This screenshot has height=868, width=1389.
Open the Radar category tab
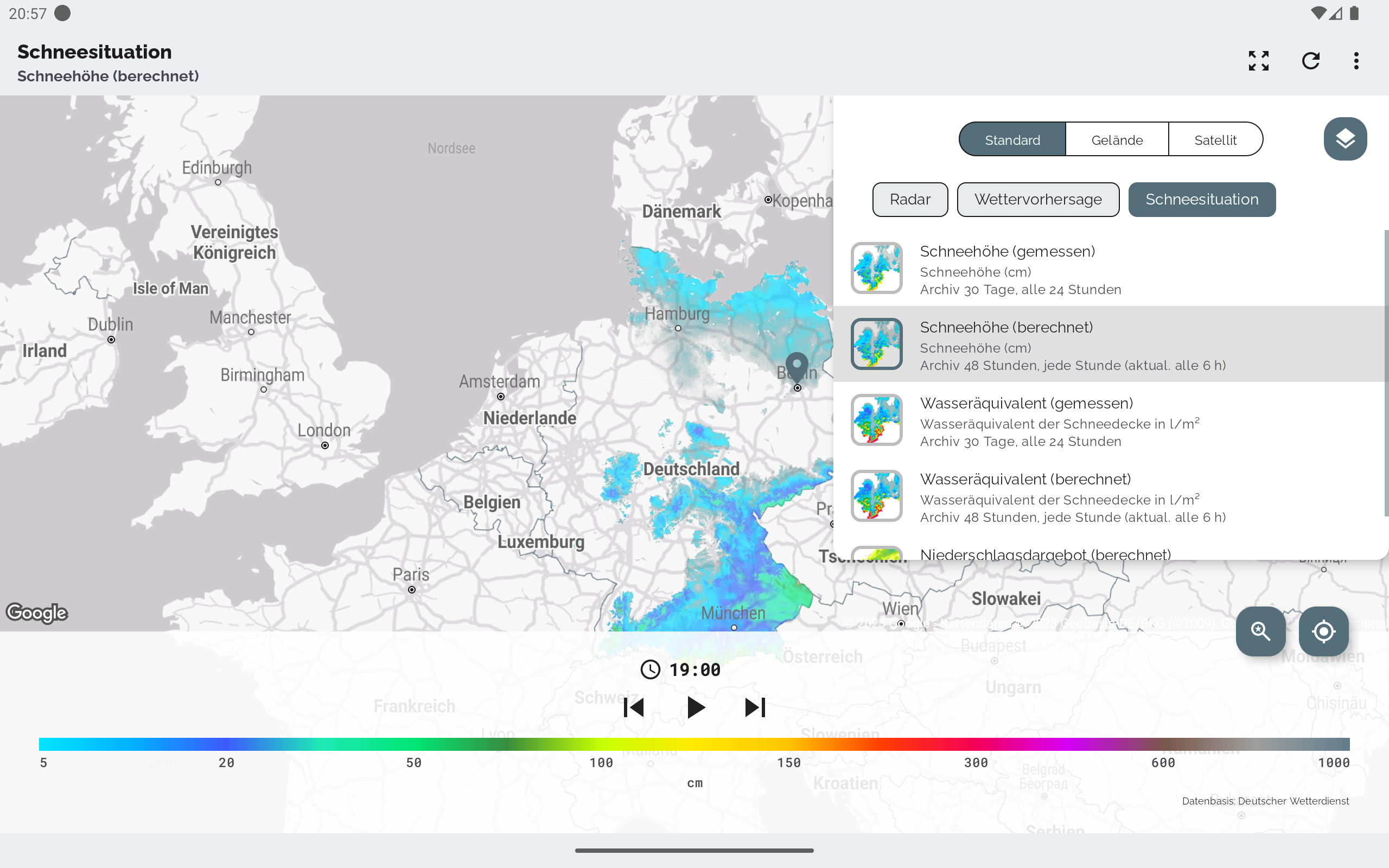click(x=910, y=199)
